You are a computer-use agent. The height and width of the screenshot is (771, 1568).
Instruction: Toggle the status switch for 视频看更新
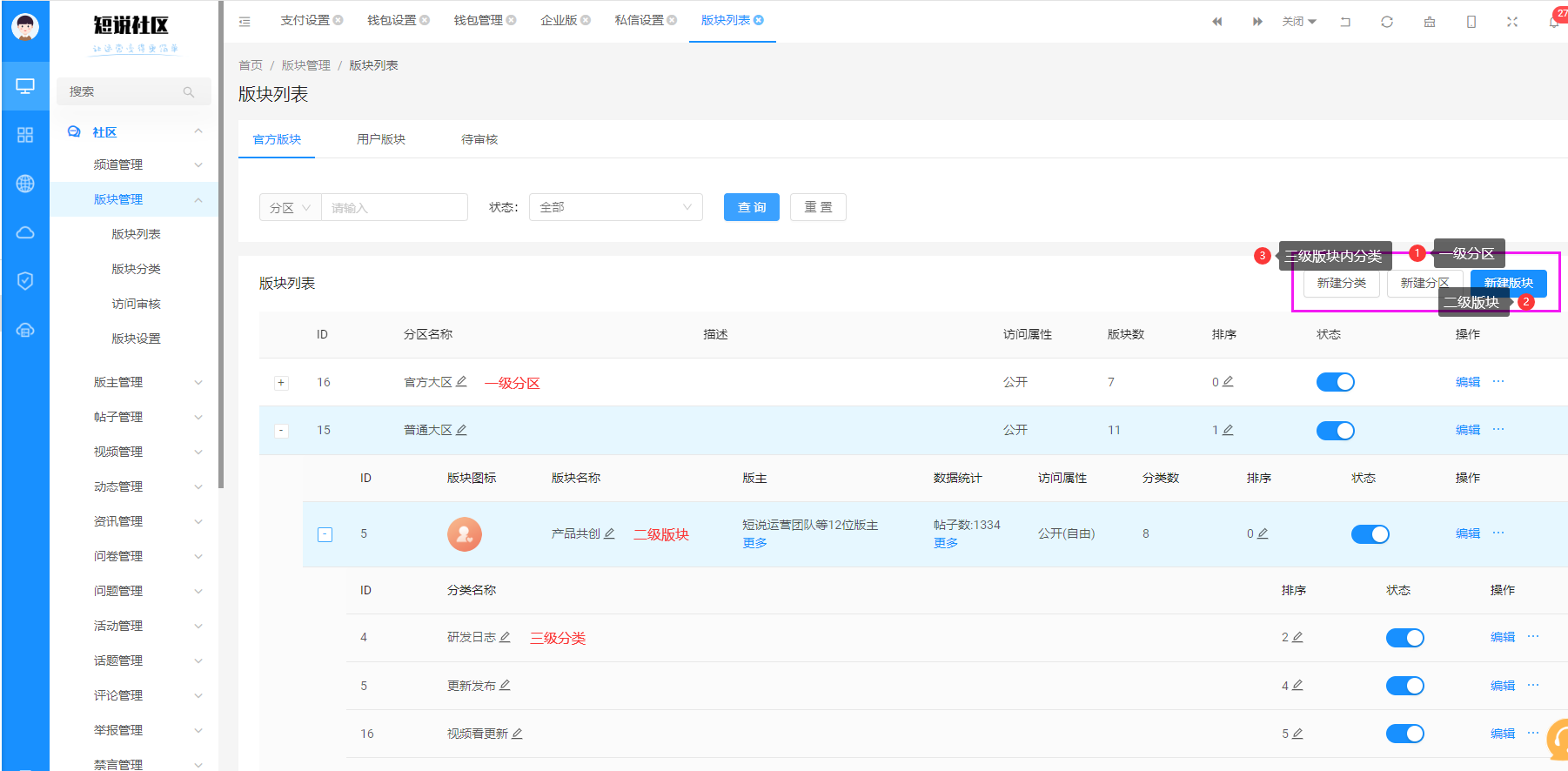click(1405, 734)
